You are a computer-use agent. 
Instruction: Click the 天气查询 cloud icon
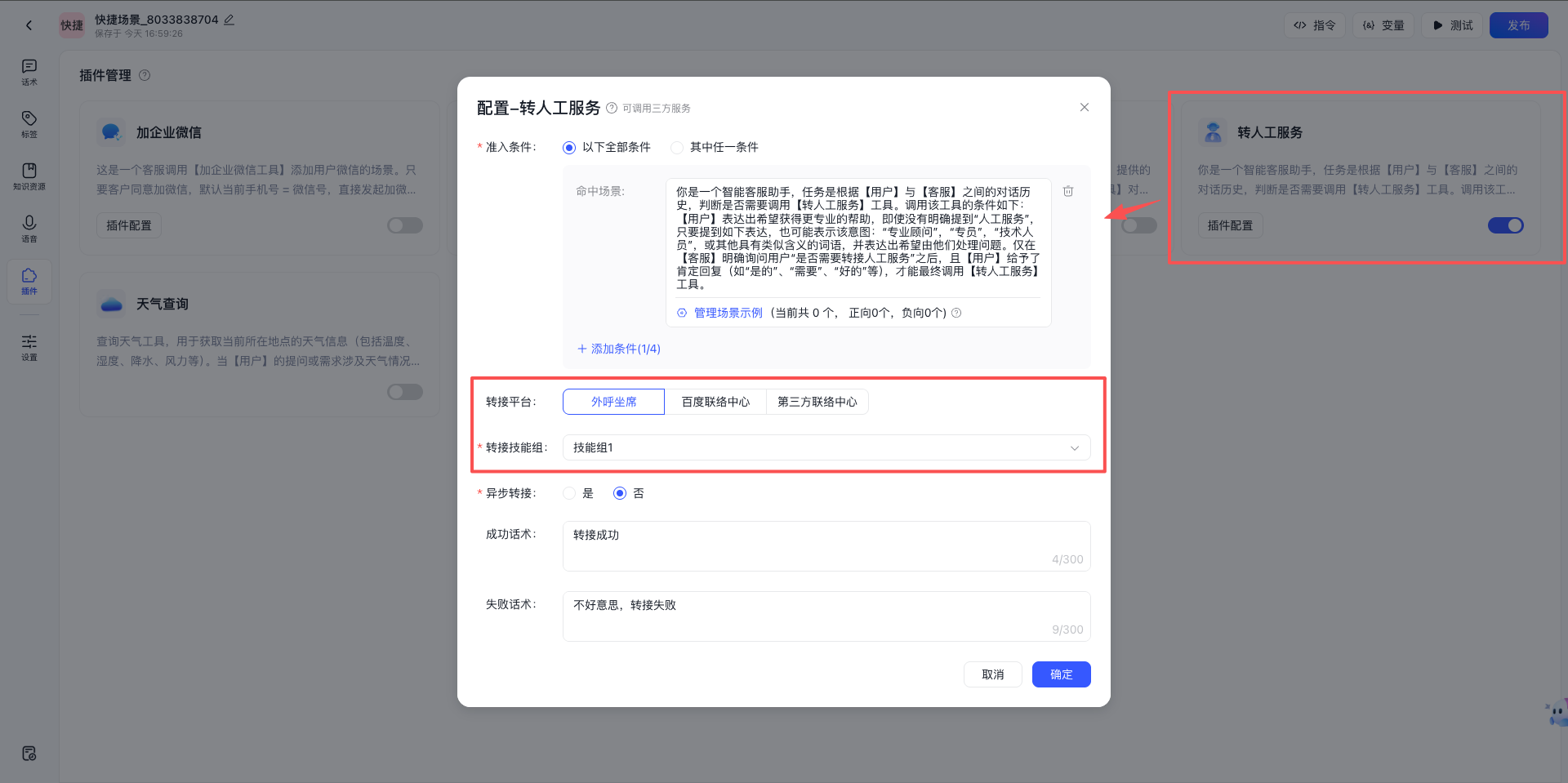coord(111,304)
